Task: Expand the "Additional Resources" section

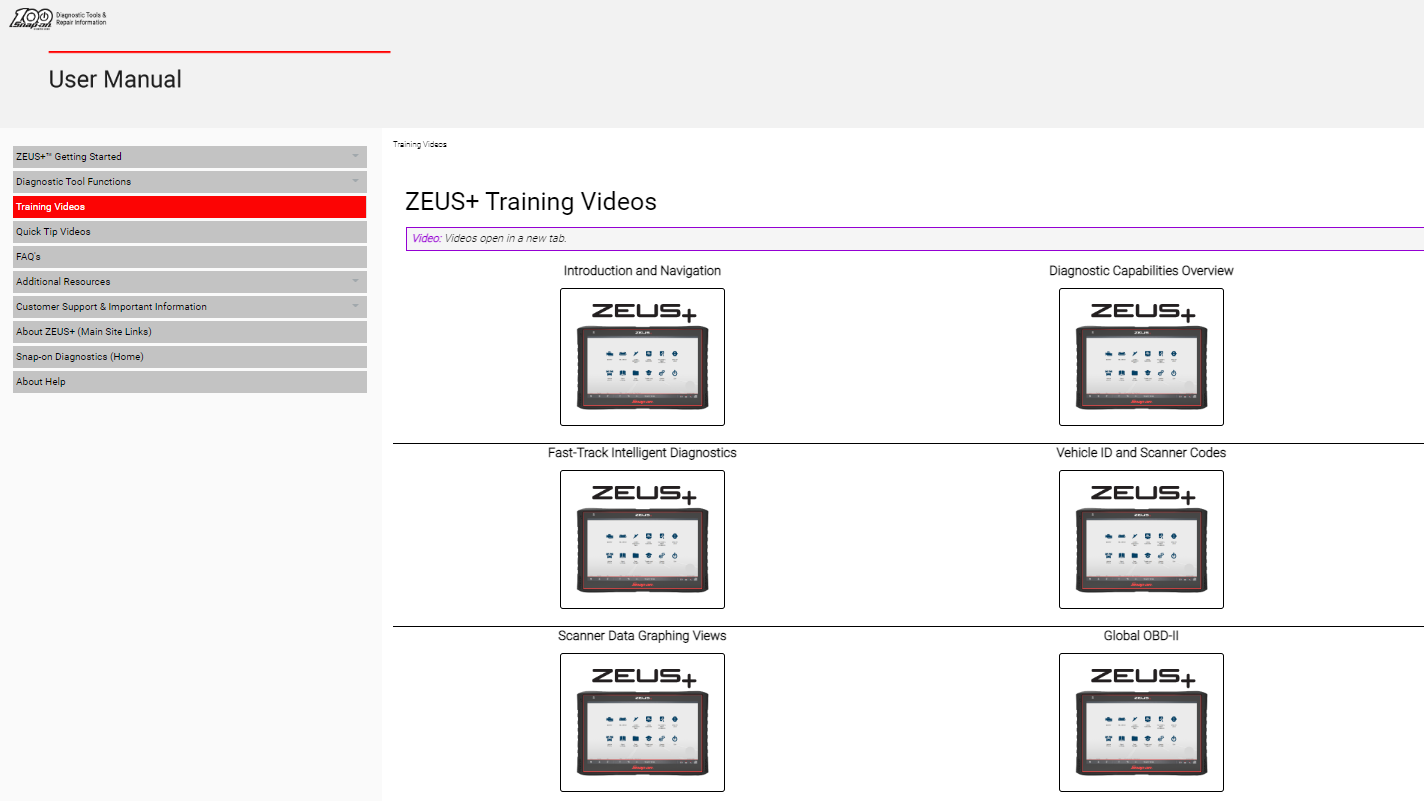Action: pos(189,281)
